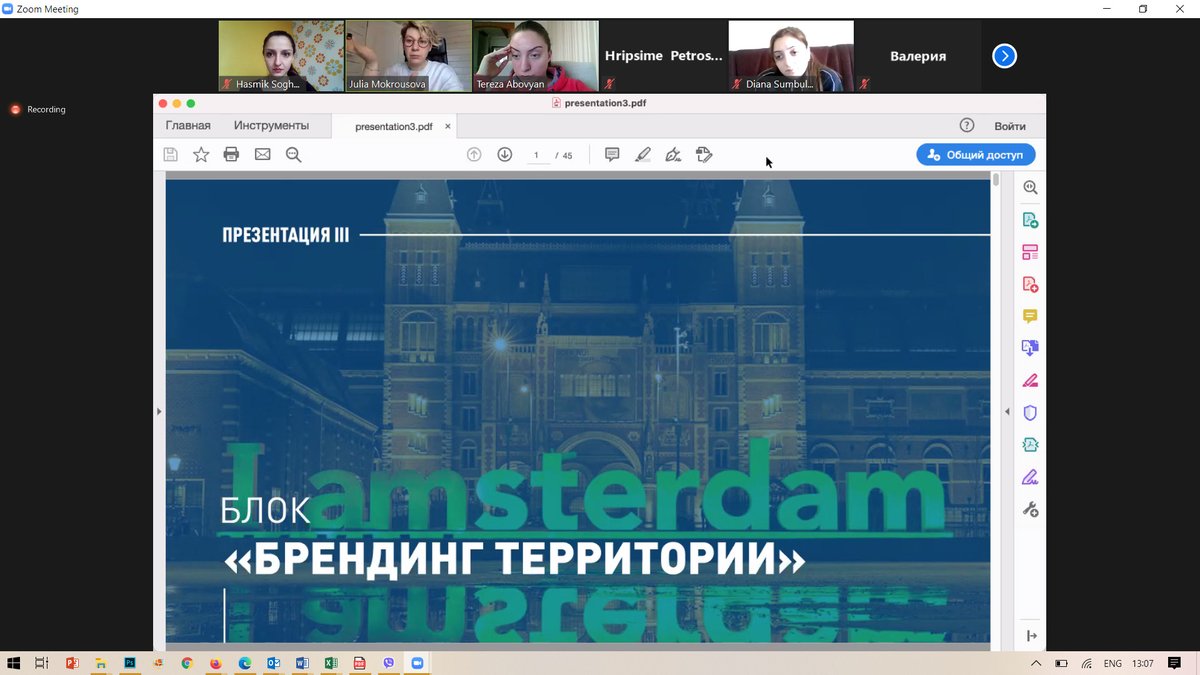Open Google Chrome from the taskbar
This screenshot has height=675, width=1200.
point(187,663)
